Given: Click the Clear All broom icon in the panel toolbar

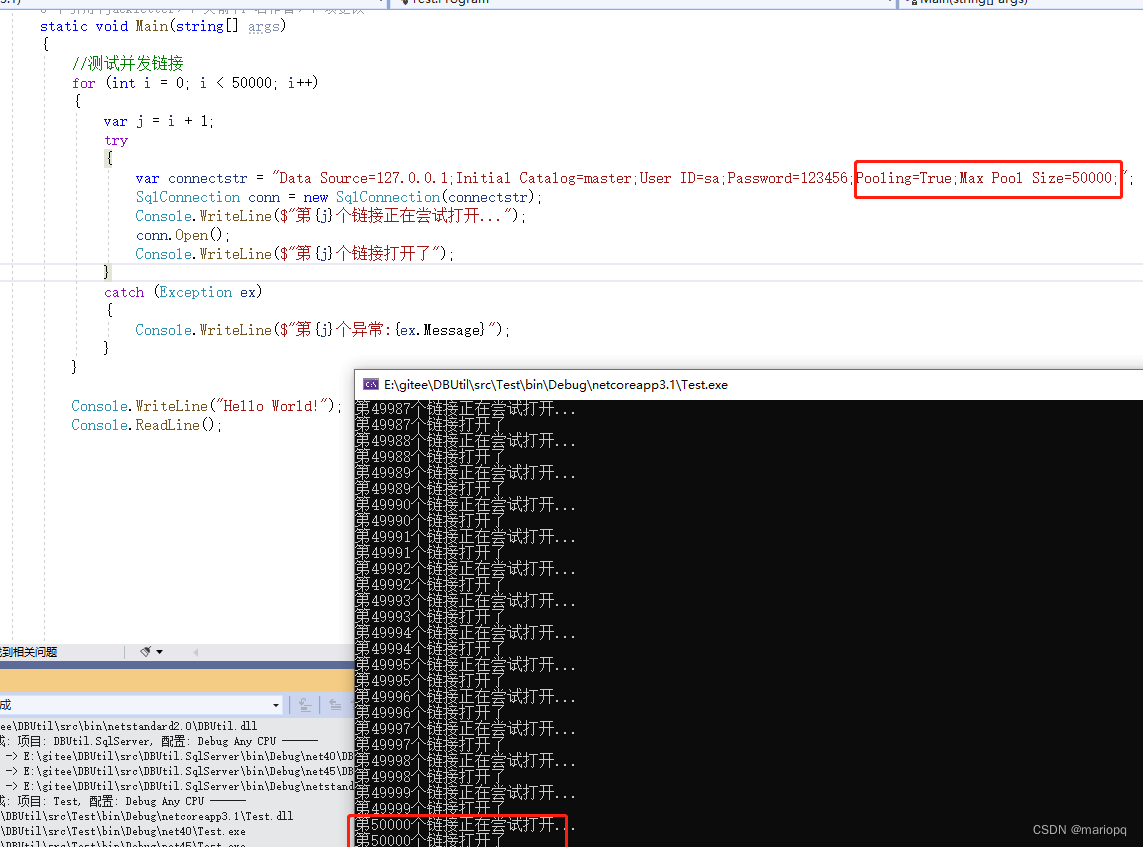Looking at the screenshot, I should click(145, 652).
